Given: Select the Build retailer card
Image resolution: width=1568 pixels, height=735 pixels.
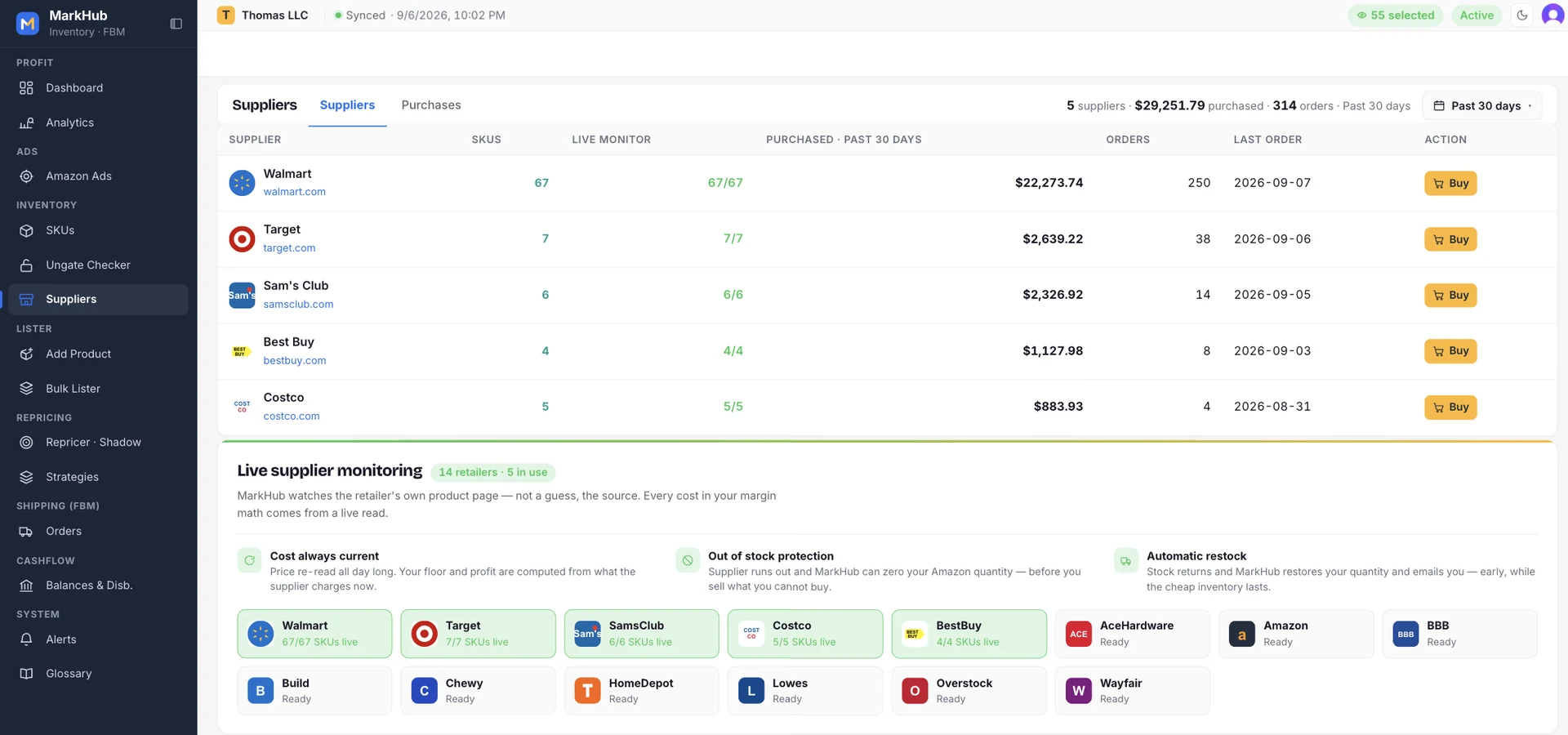Looking at the screenshot, I should point(314,691).
